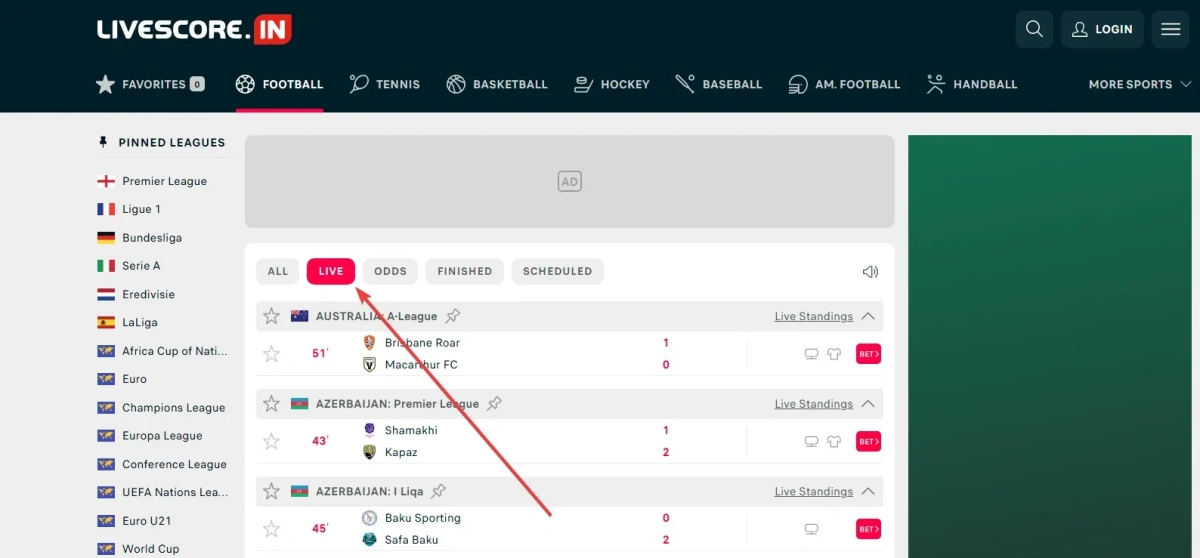Star the Brisbane Roar match as favorite
This screenshot has height=558, width=1200.
click(271, 354)
